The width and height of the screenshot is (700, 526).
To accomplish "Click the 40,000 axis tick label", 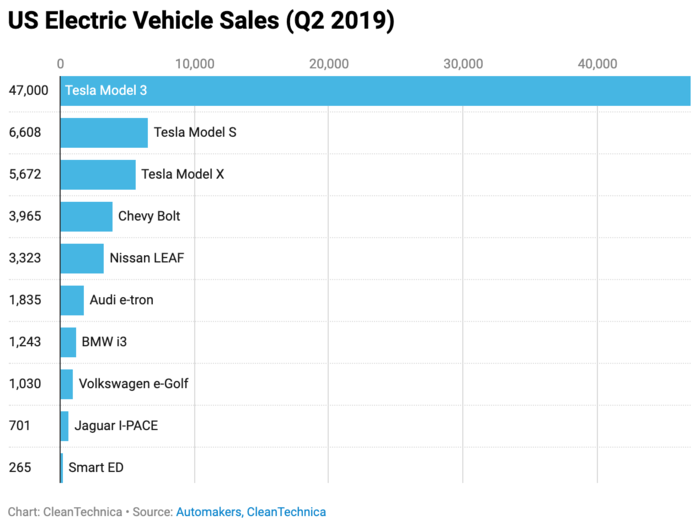I will coord(597,64).
